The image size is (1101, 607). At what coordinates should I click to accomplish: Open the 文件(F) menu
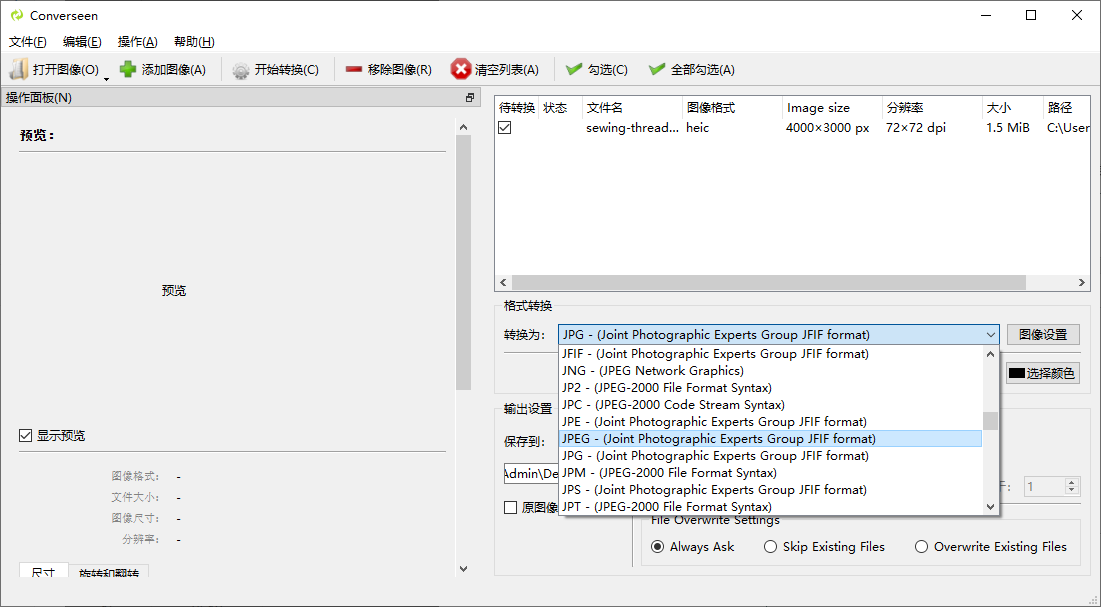click(x=28, y=42)
